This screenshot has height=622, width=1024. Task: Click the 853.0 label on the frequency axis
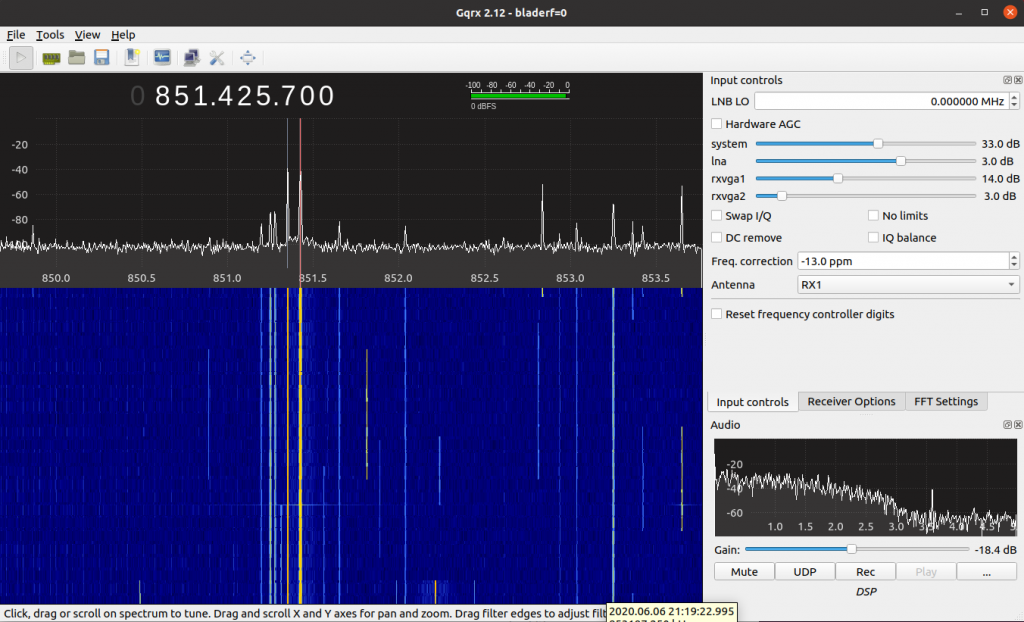pyautogui.click(x=570, y=278)
